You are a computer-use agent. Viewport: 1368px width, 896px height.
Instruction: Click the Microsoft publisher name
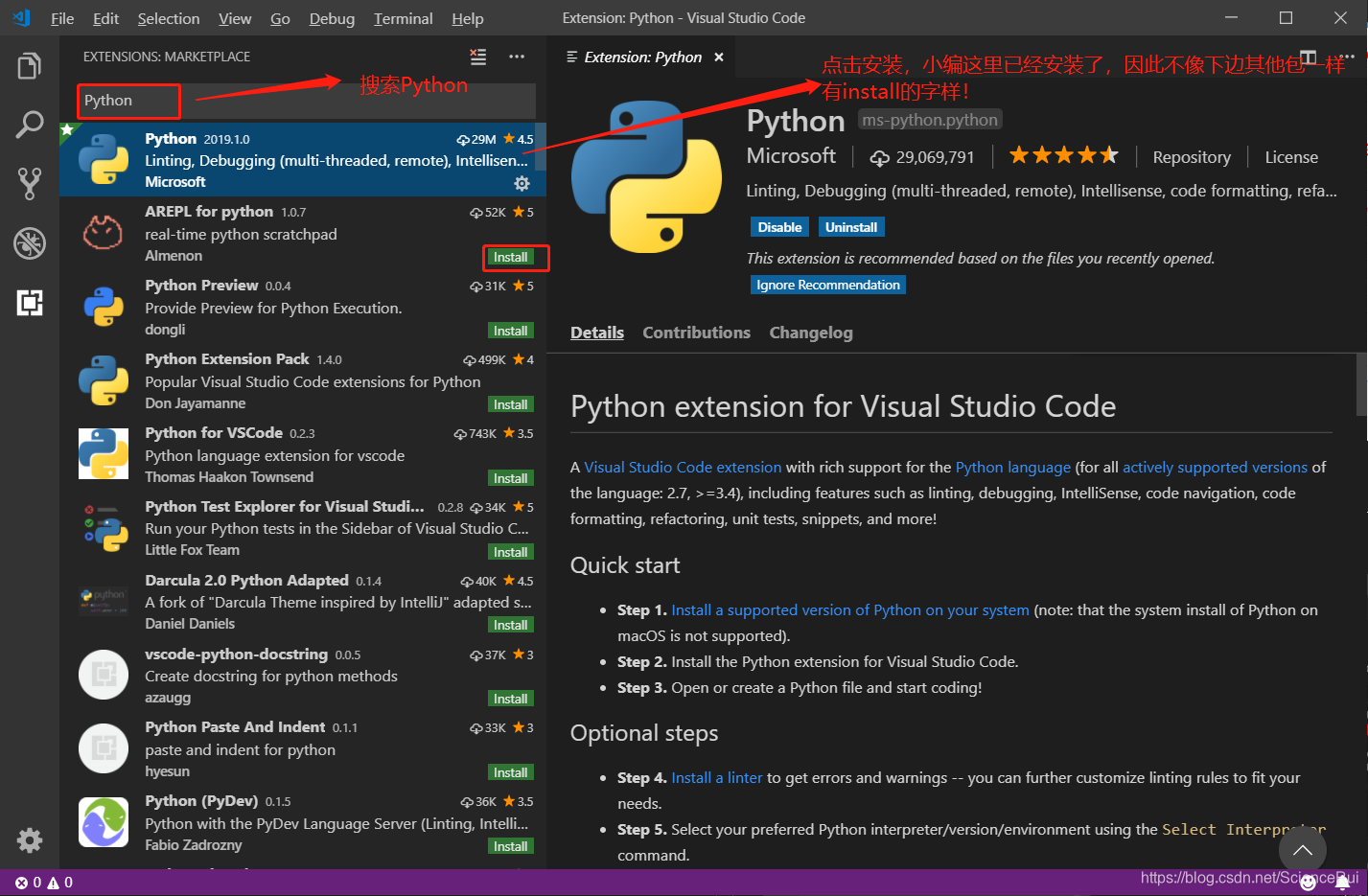tap(791, 155)
